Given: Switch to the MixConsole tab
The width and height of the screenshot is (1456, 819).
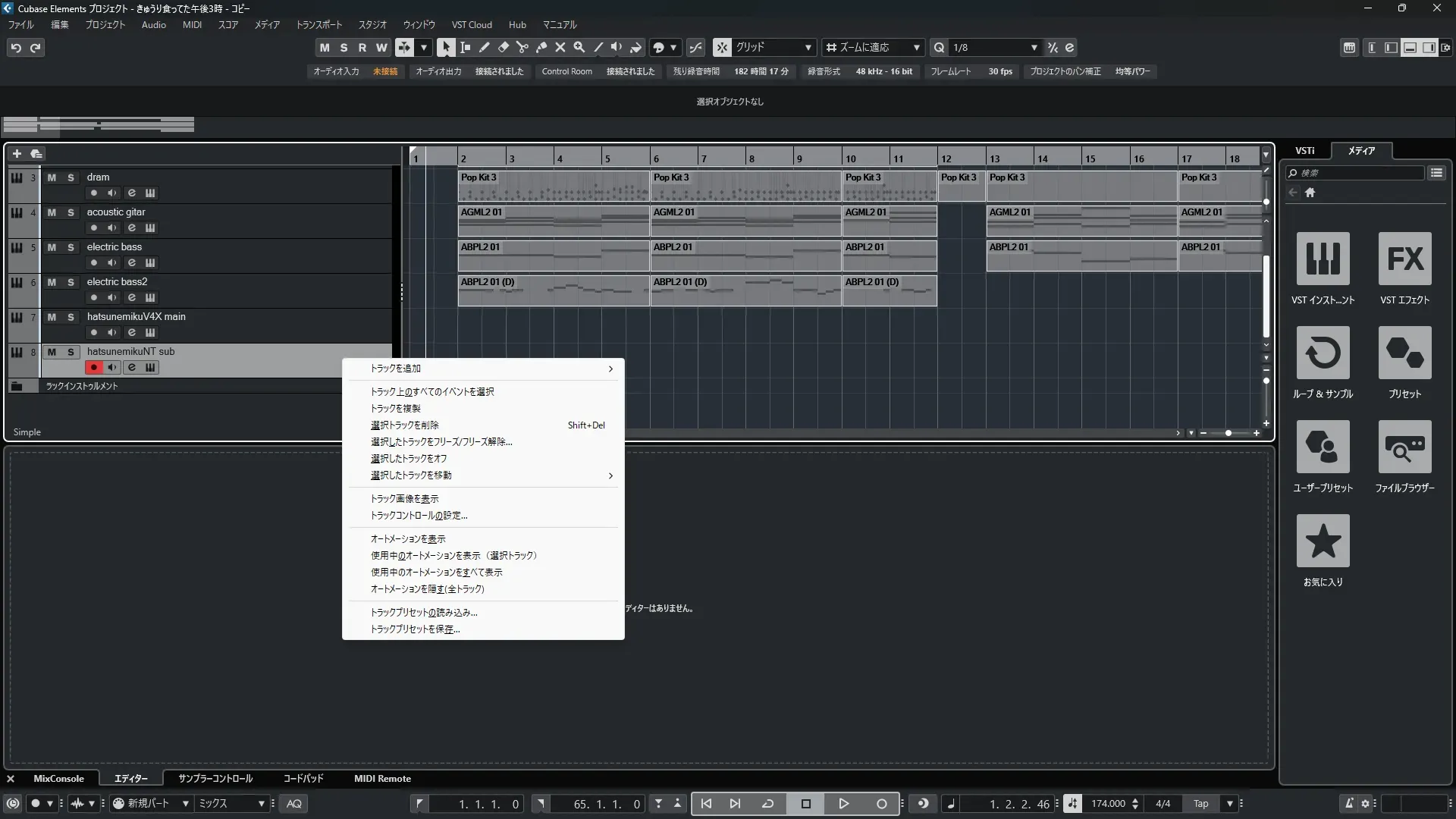Looking at the screenshot, I should coord(58,779).
